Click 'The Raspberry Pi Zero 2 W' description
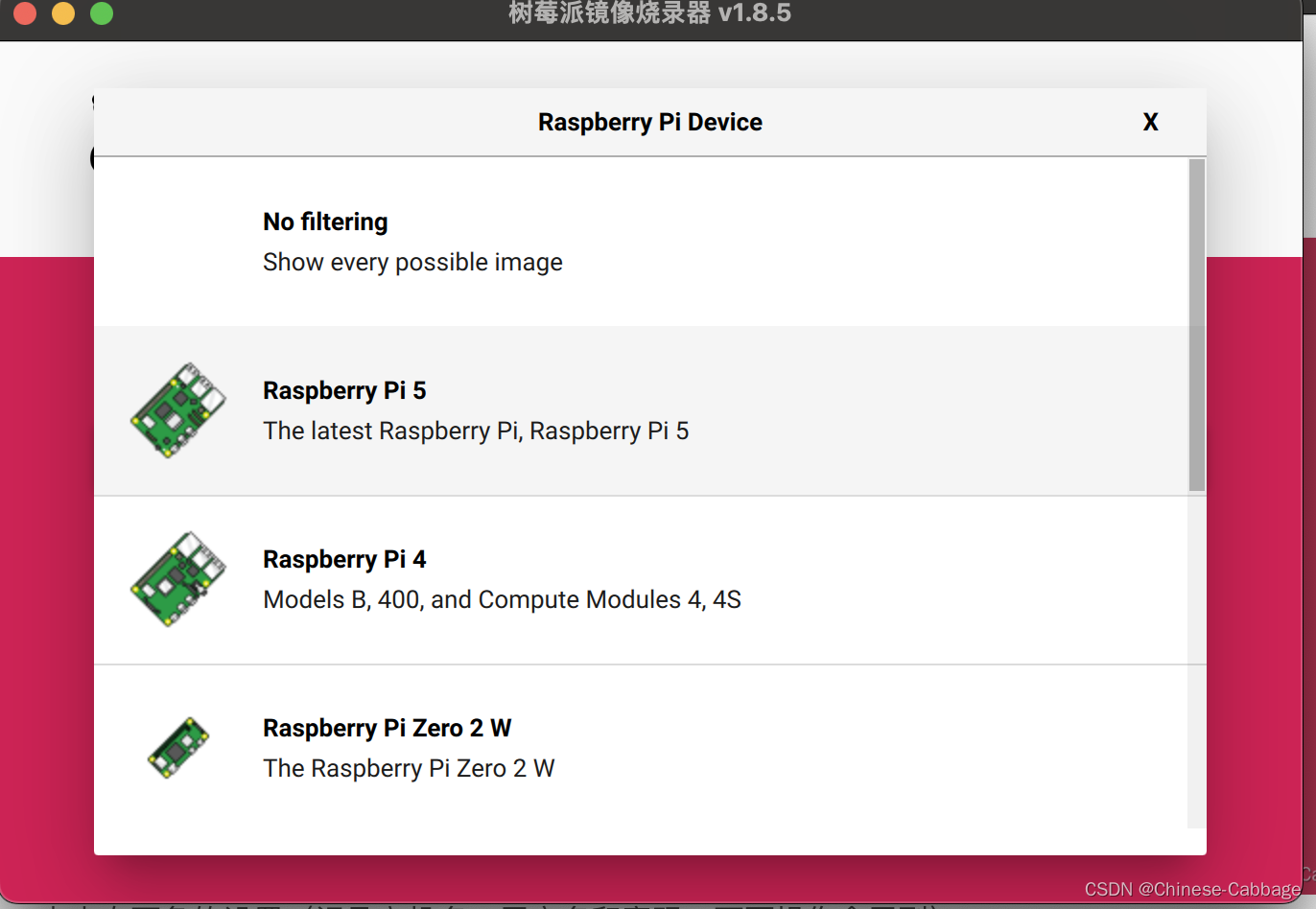The height and width of the screenshot is (909, 1316). (409, 768)
